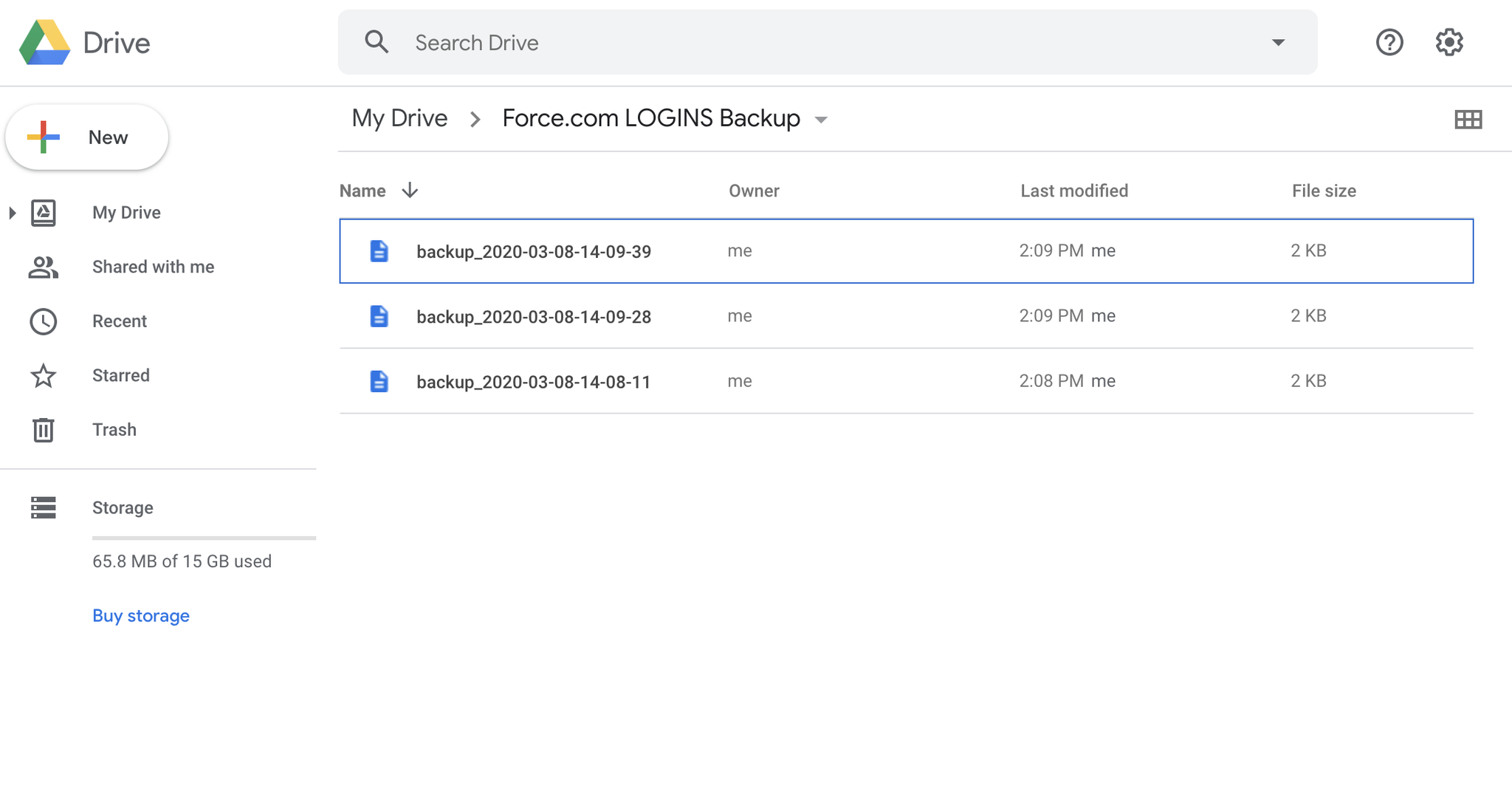Click the File size column header

pos(1324,191)
